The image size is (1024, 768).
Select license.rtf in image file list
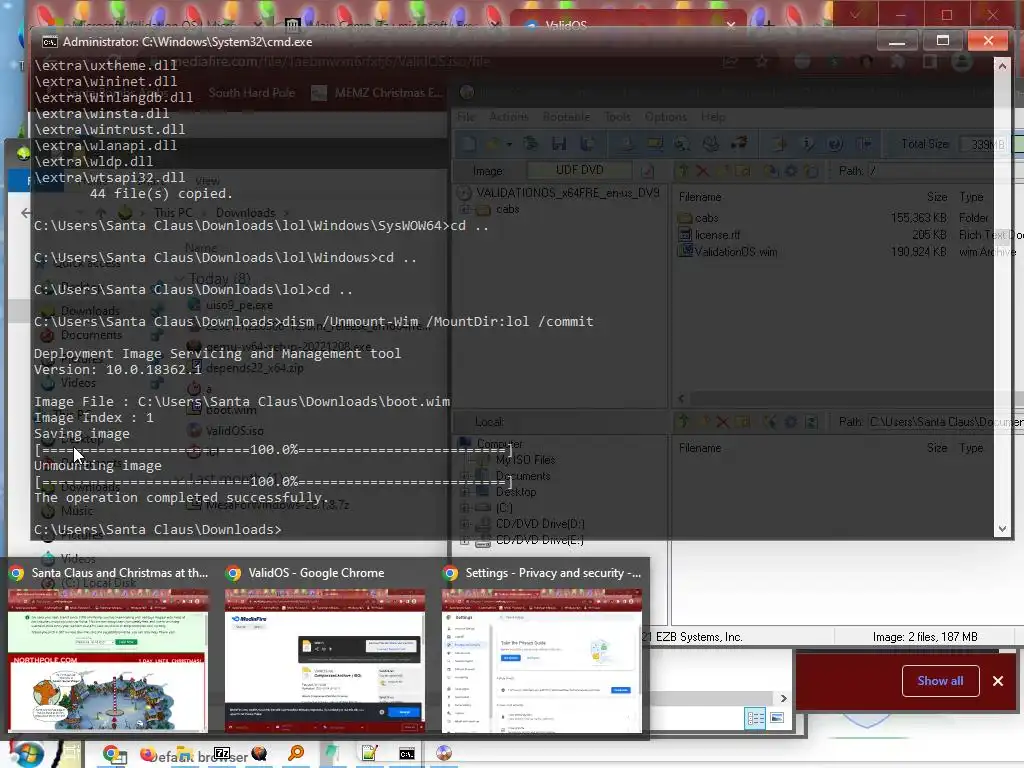[709, 235]
